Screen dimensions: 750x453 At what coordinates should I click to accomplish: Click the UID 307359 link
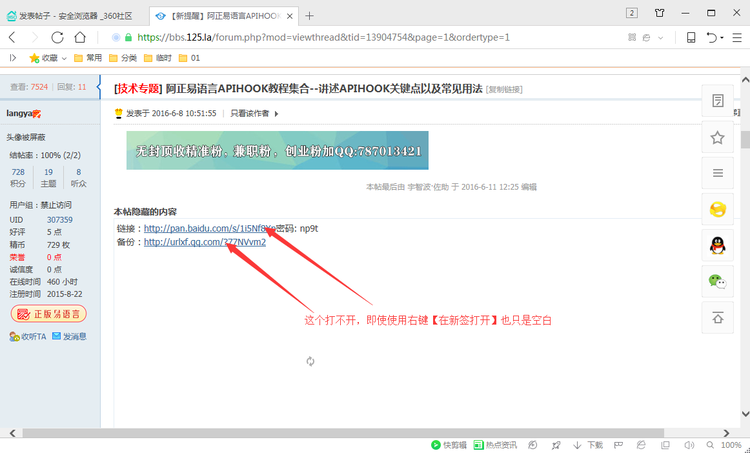pos(60,220)
